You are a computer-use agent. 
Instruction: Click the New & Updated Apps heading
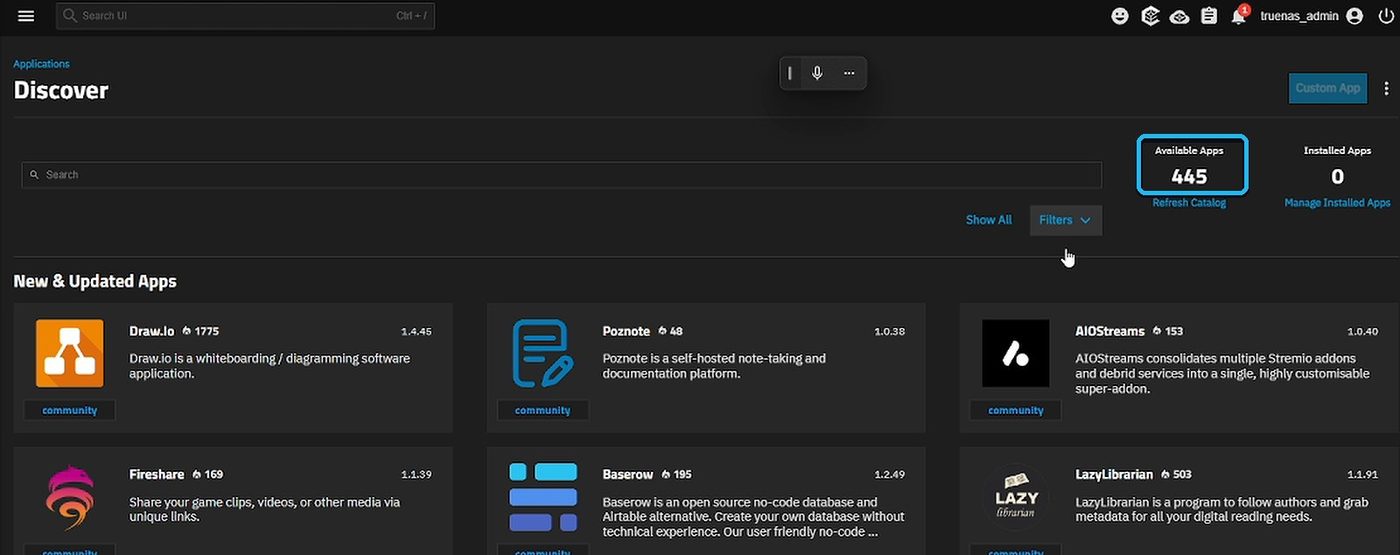point(95,282)
